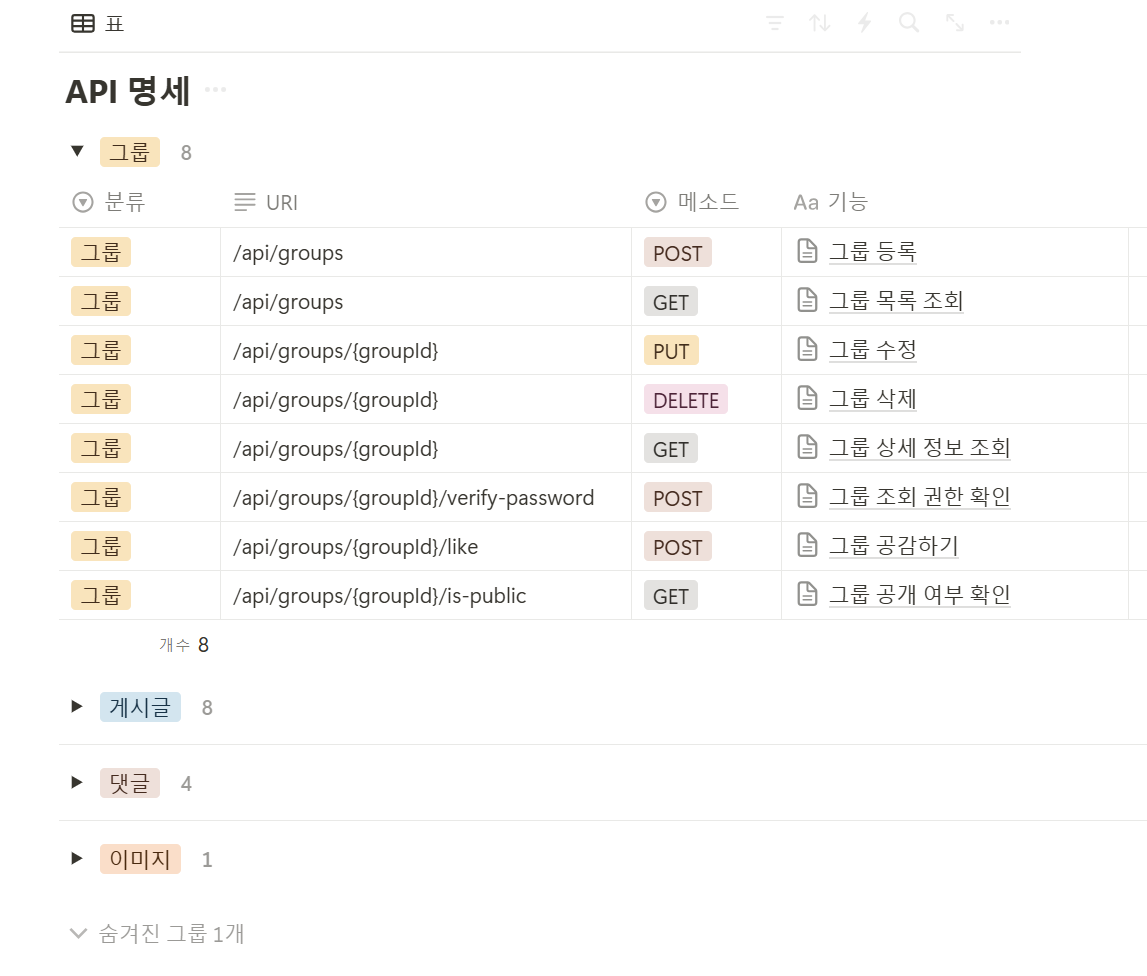Select the DELETE method tag

(685, 400)
